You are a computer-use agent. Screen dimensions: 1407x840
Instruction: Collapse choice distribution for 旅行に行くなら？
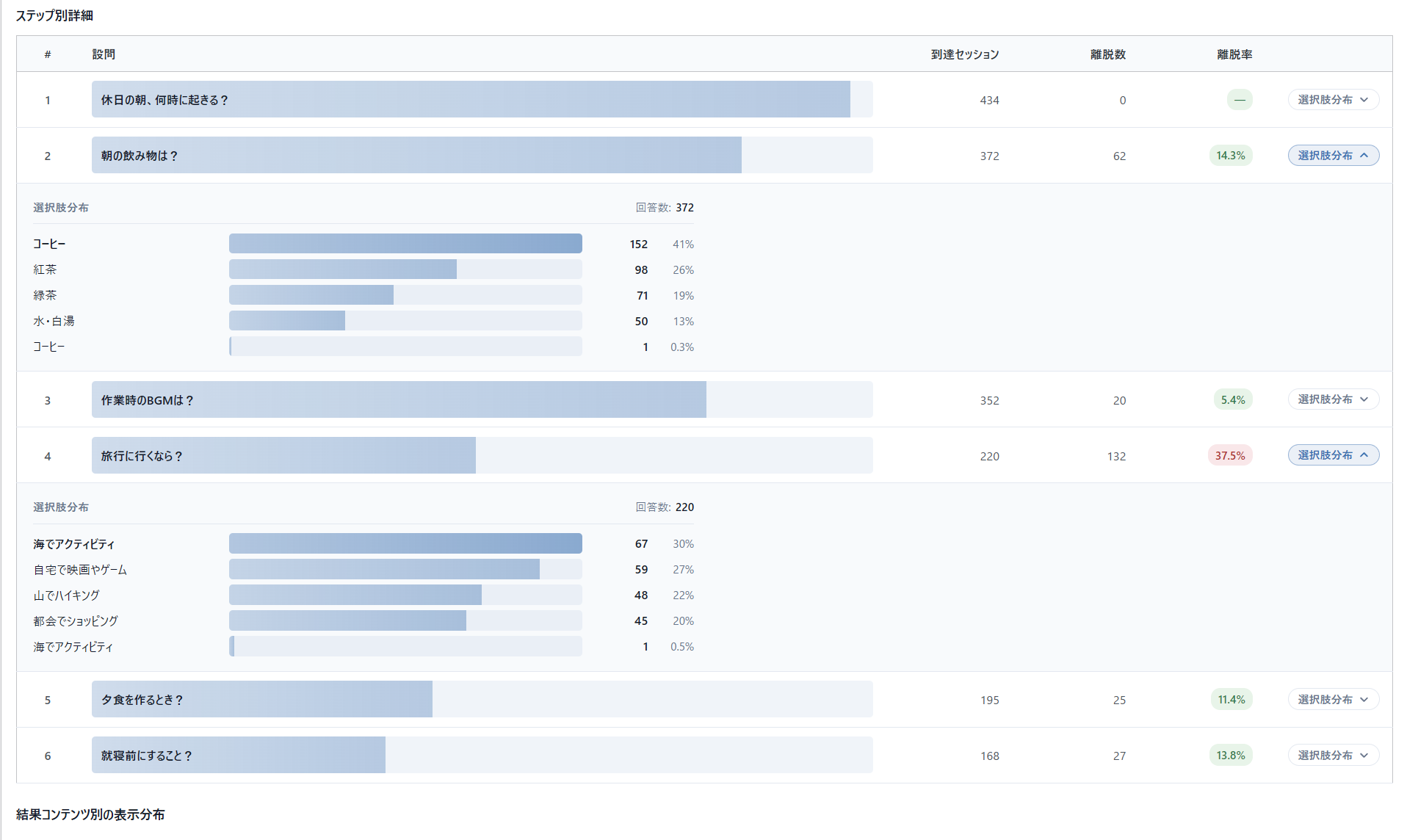[x=1333, y=455]
